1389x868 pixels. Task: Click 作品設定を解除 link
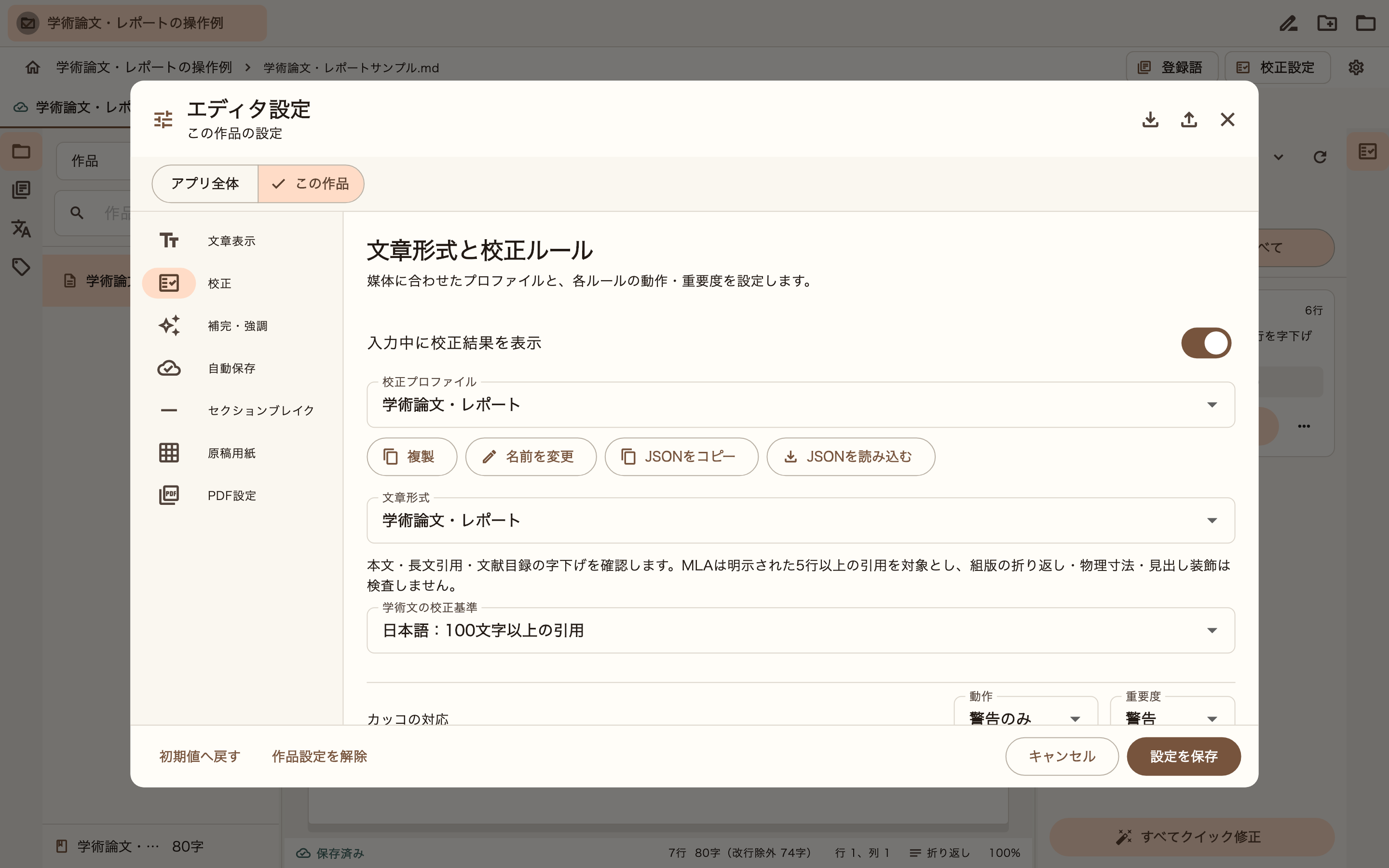(x=319, y=757)
